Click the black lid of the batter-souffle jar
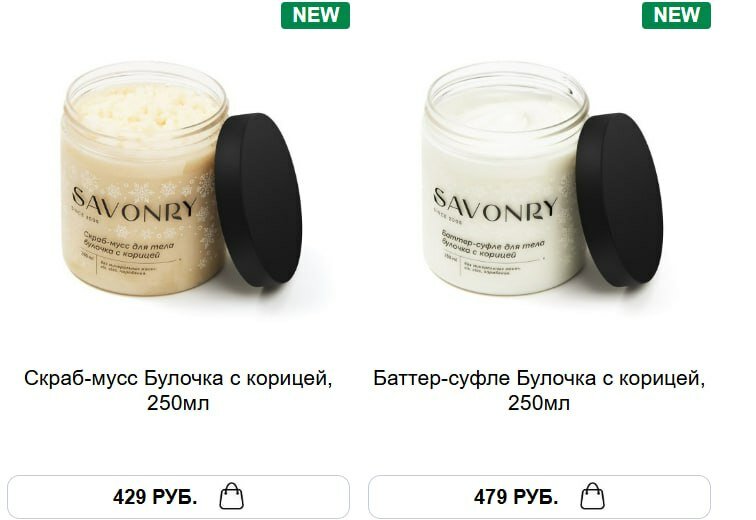The width and height of the screenshot is (756, 520). [x=619, y=200]
